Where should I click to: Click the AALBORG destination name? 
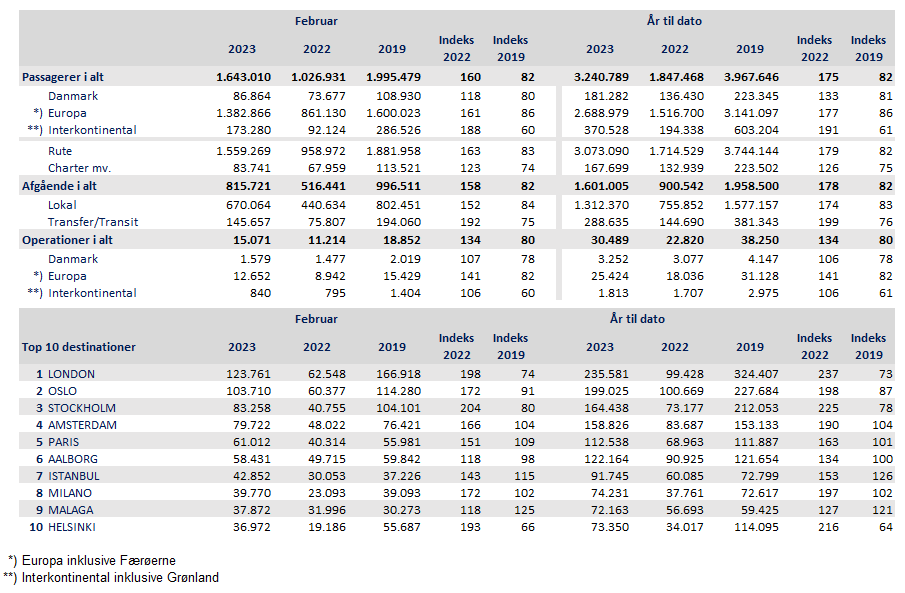pos(75,459)
